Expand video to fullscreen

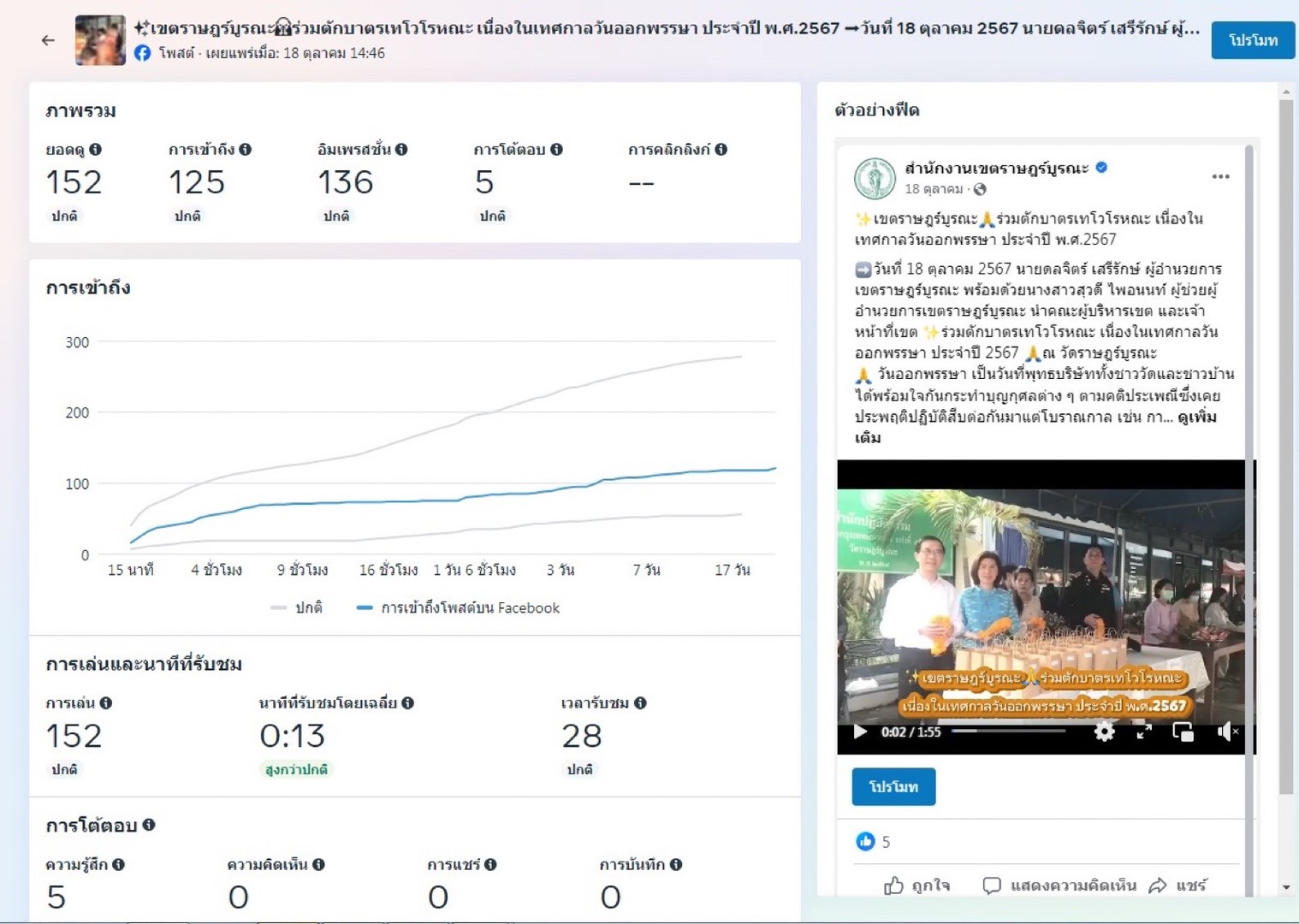(1144, 731)
